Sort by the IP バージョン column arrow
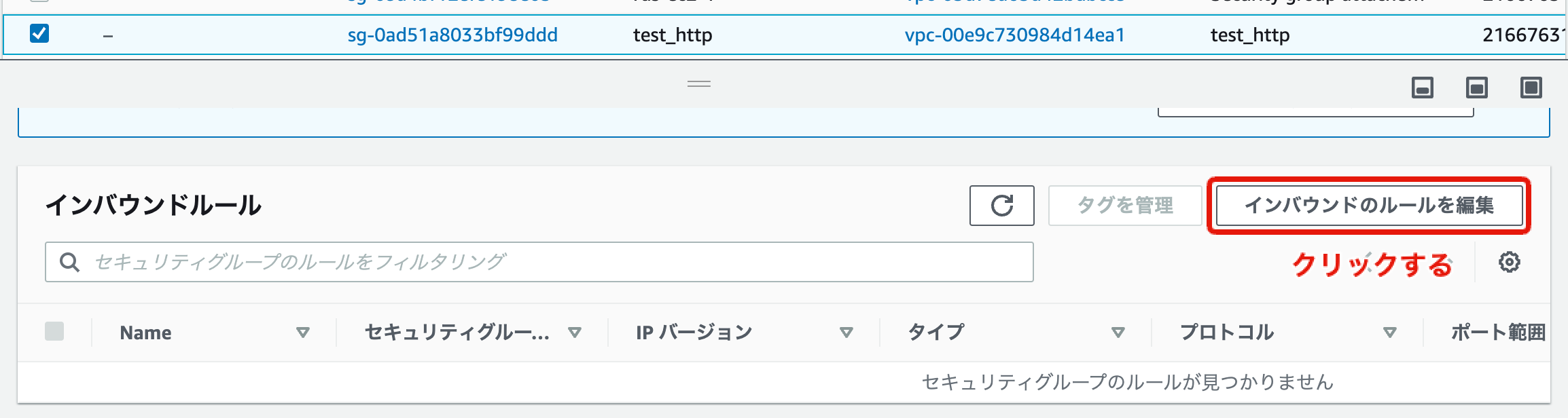 (x=846, y=332)
